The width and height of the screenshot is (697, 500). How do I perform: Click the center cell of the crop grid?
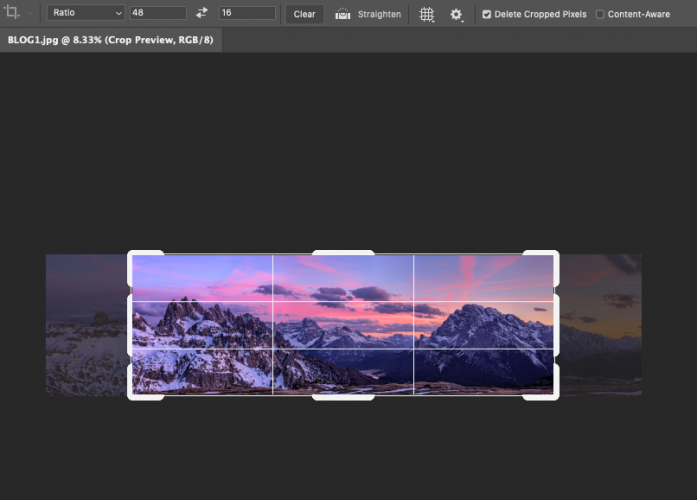click(x=343, y=325)
